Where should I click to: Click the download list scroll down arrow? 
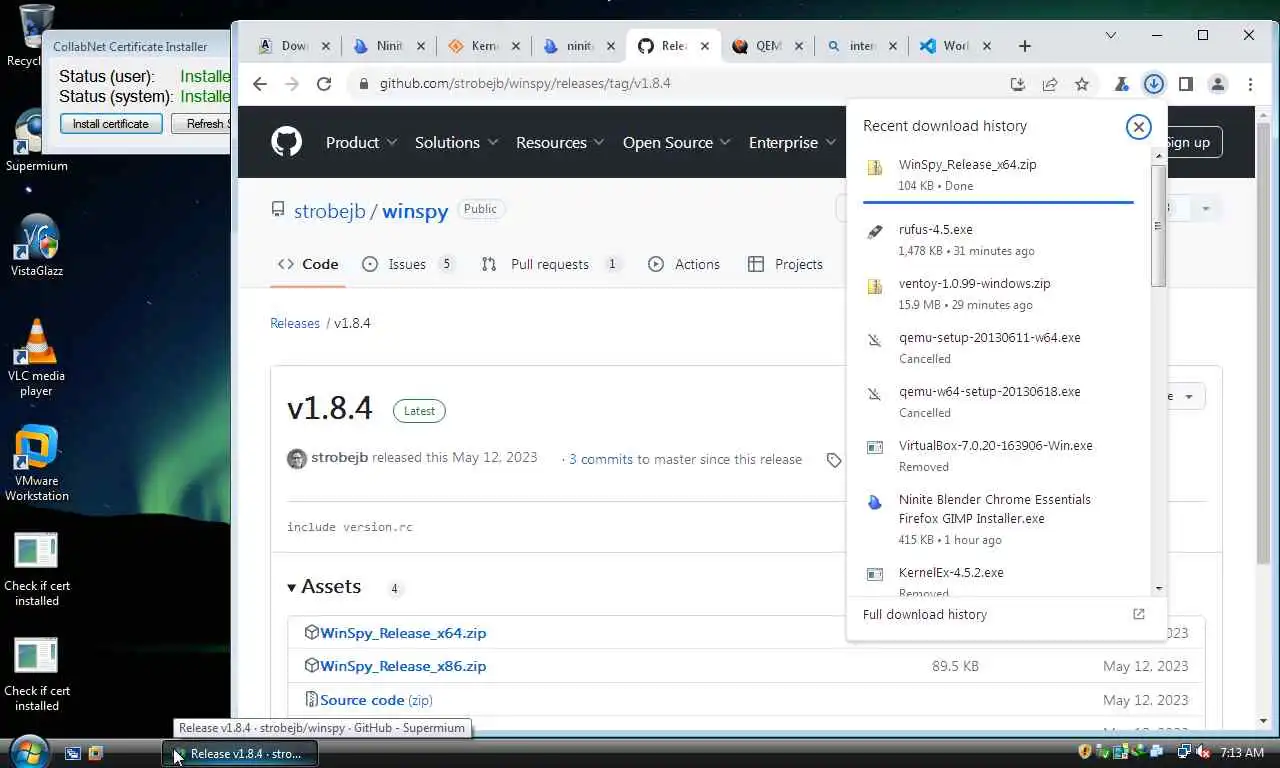[1158, 589]
